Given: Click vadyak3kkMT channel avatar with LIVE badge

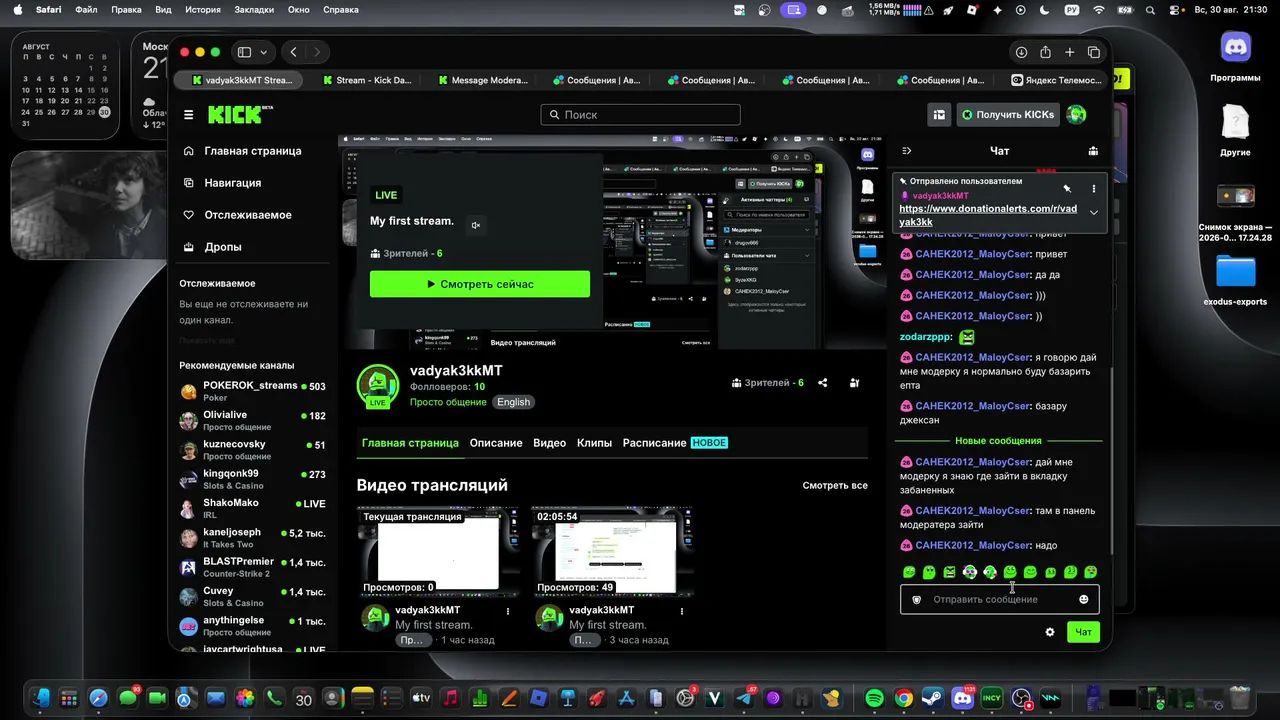Looking at the screenshot, I should 377,386.
